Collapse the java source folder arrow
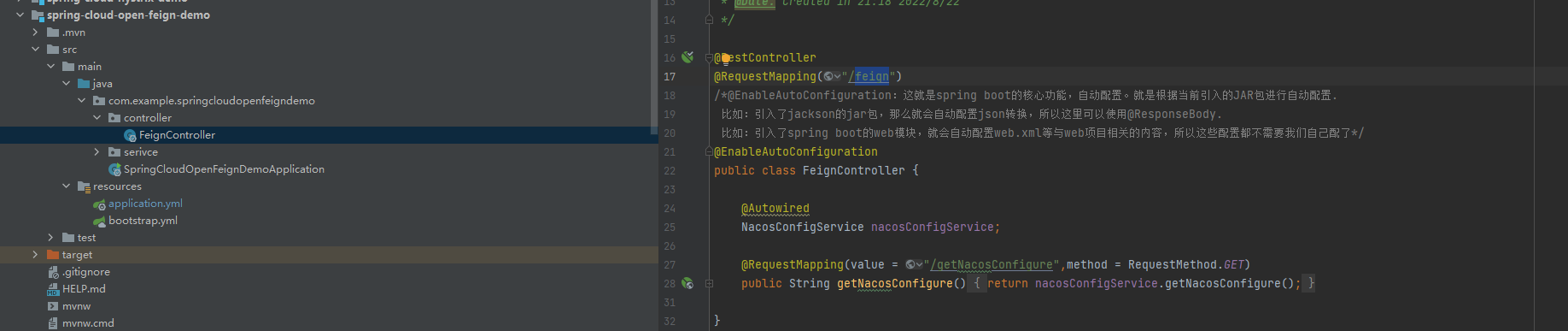 (x=66, y=83)
